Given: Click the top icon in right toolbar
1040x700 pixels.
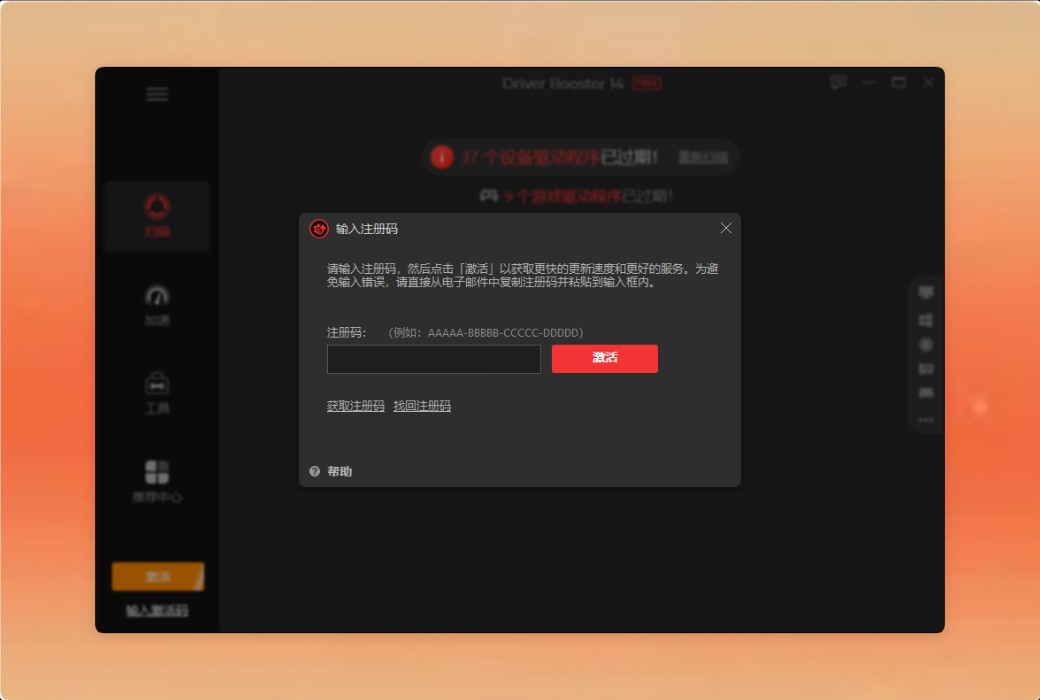Looking at the screenshot, I should click(926, 292).
